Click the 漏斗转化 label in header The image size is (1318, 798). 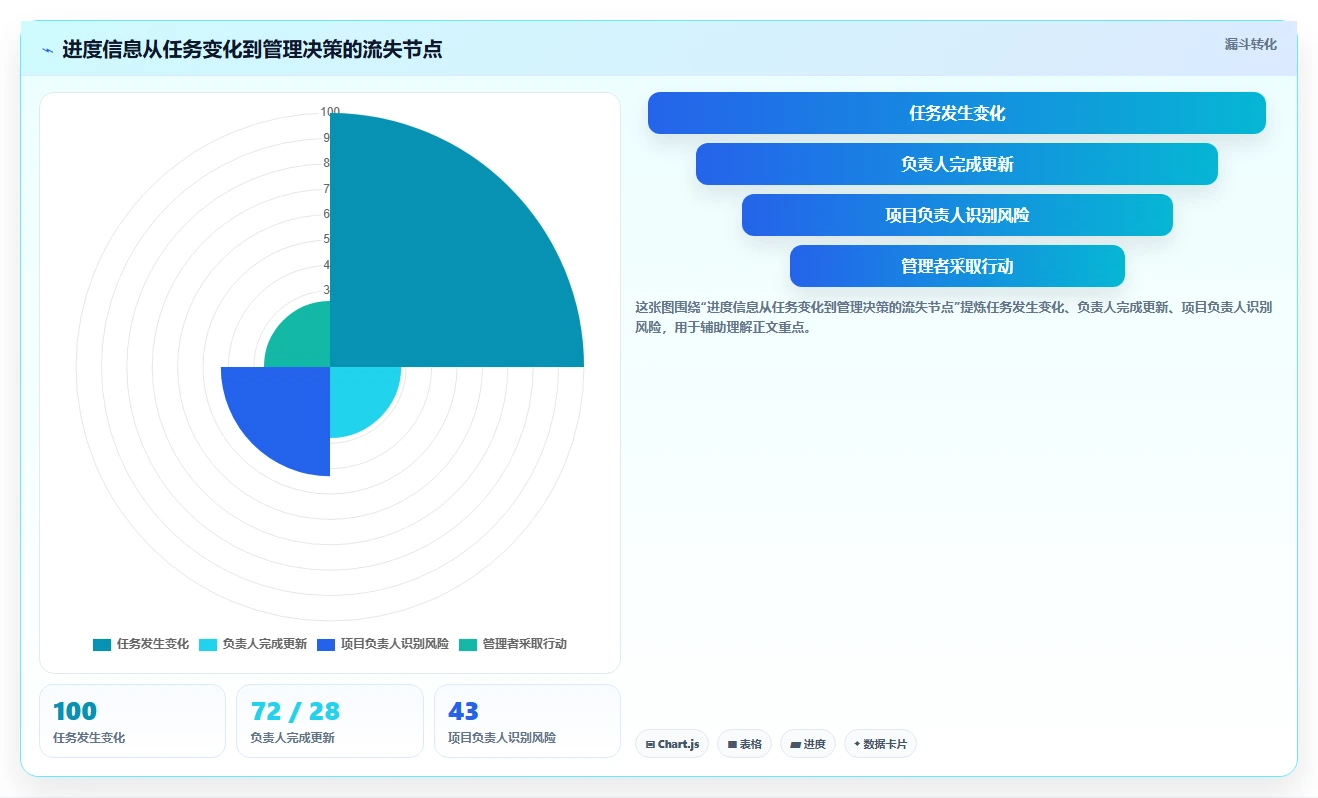click(1250, 44)
